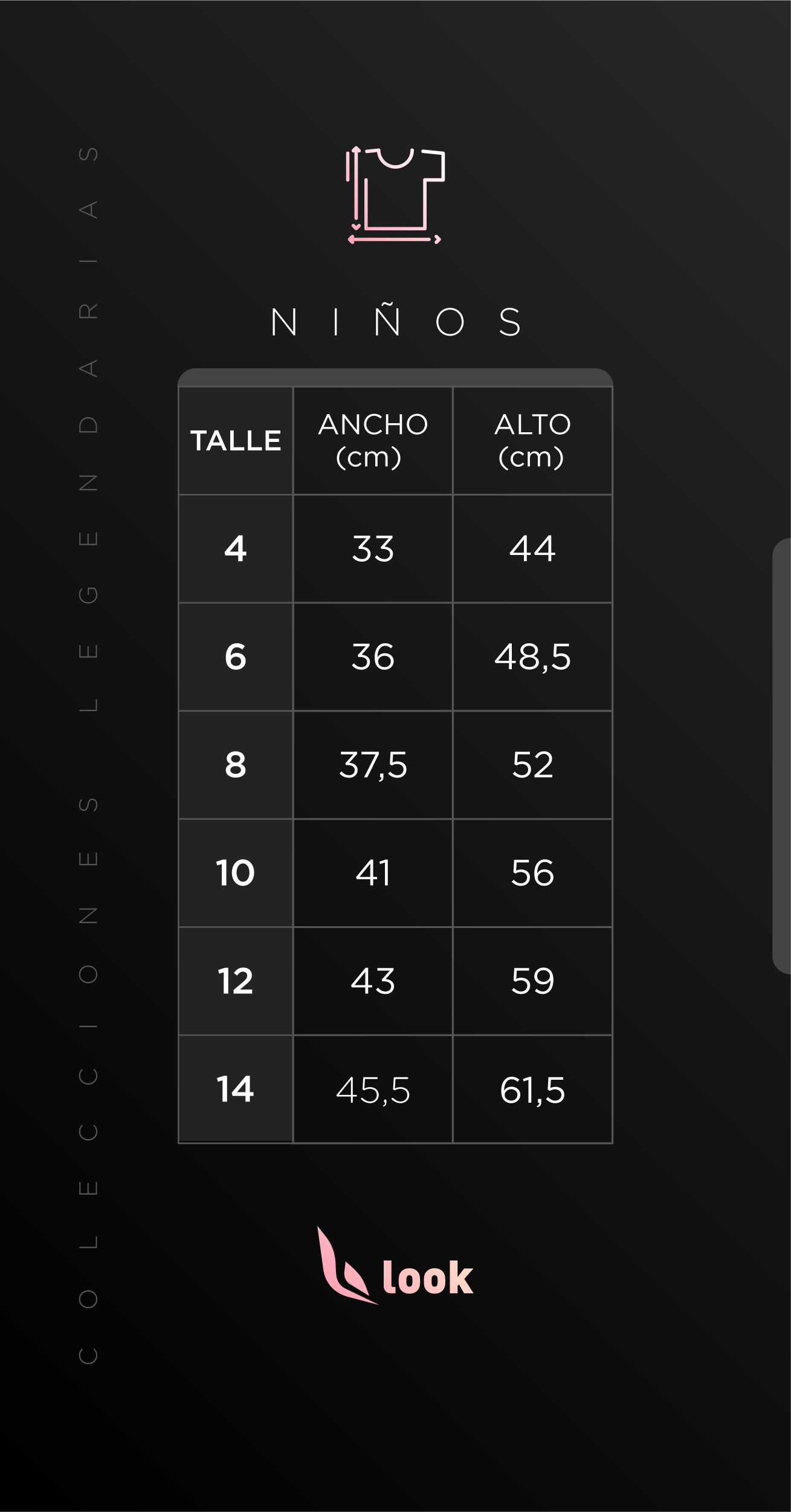Click the ALTO (cm) column header

tap(532, 441)
